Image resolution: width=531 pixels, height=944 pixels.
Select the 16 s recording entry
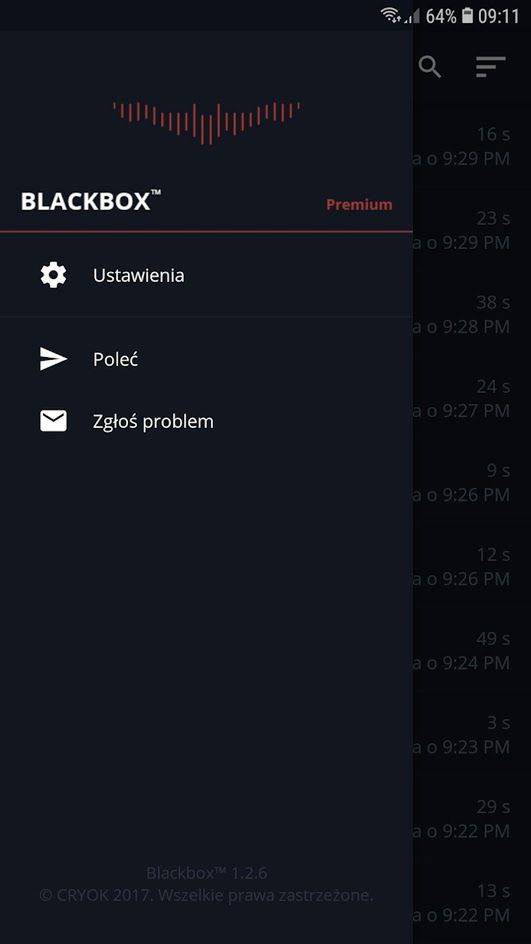[x=472, y=146]
